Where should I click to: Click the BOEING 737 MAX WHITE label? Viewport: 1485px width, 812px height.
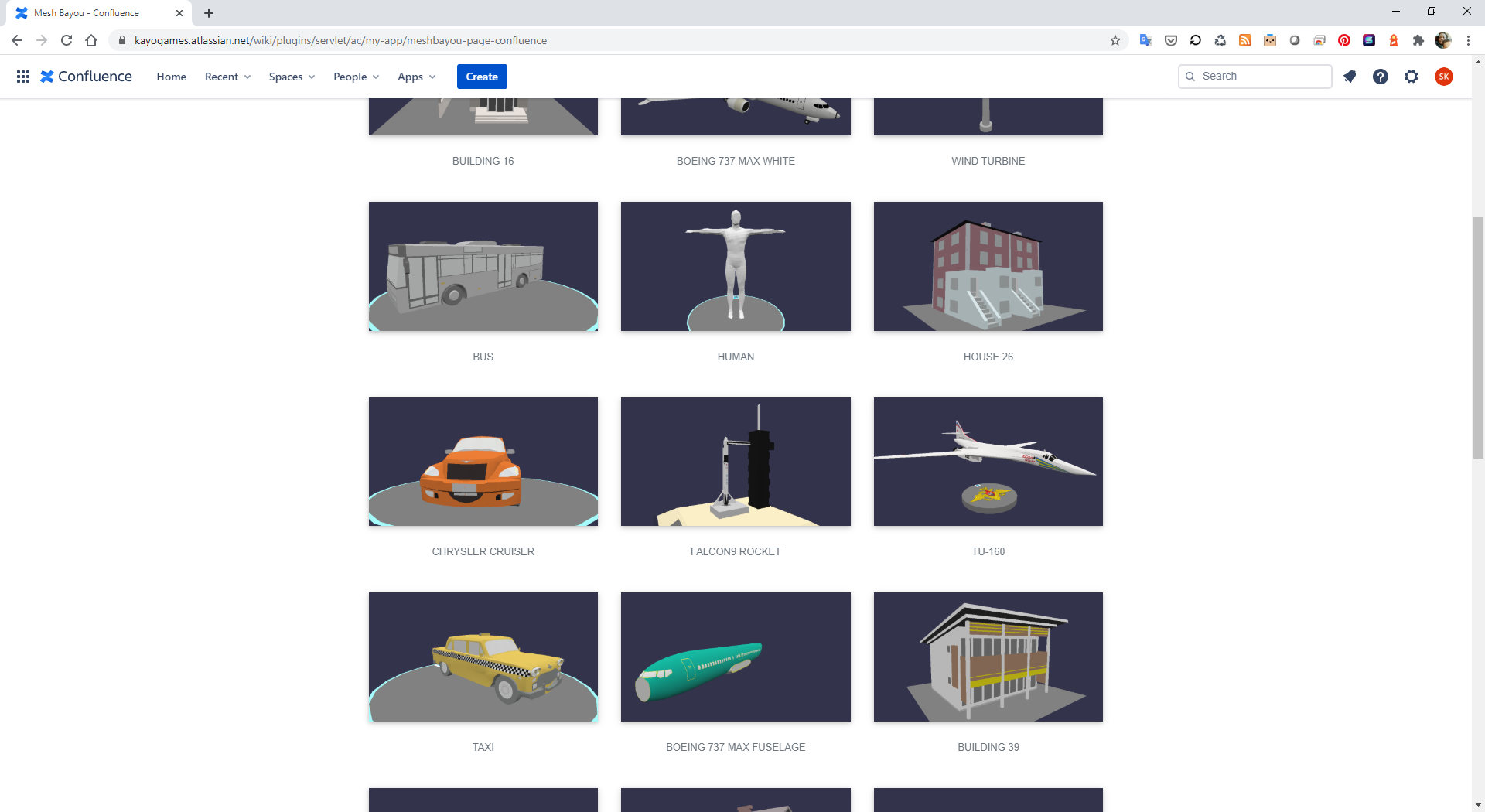point(736,161)
